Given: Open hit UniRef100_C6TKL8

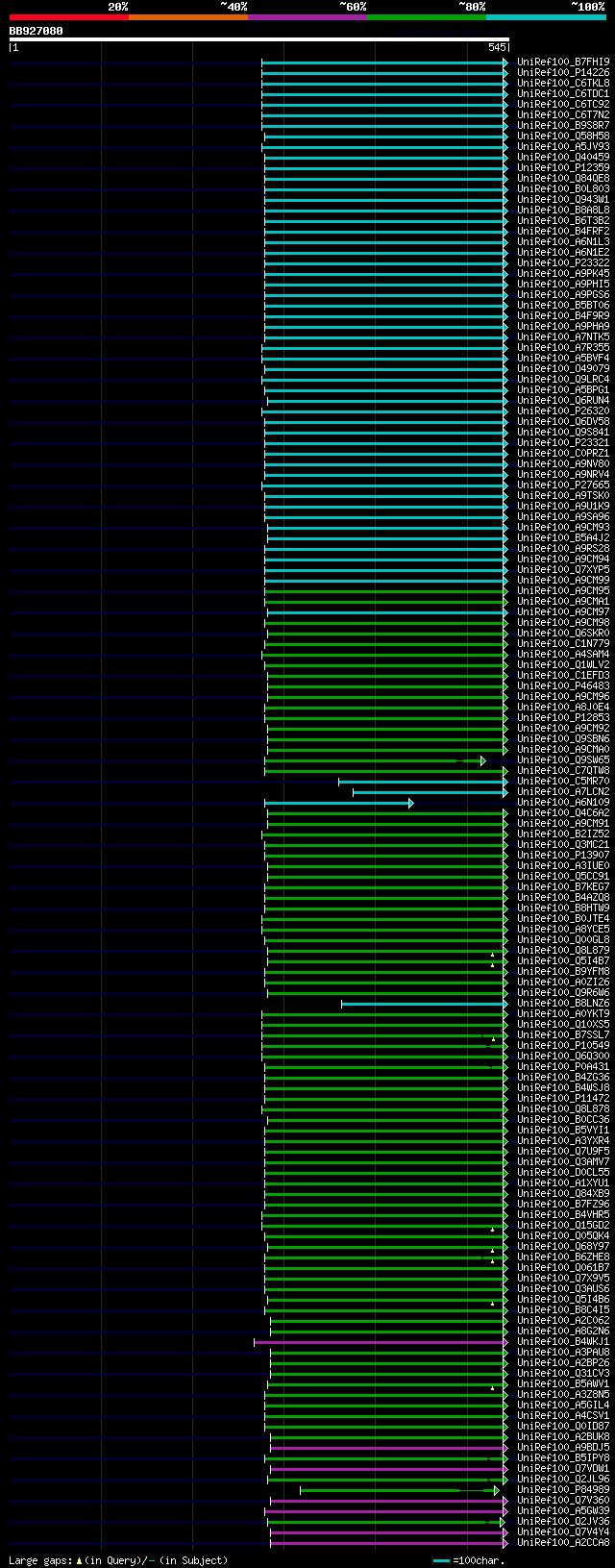Looking at the screenshot, I should tap(563, 83).
